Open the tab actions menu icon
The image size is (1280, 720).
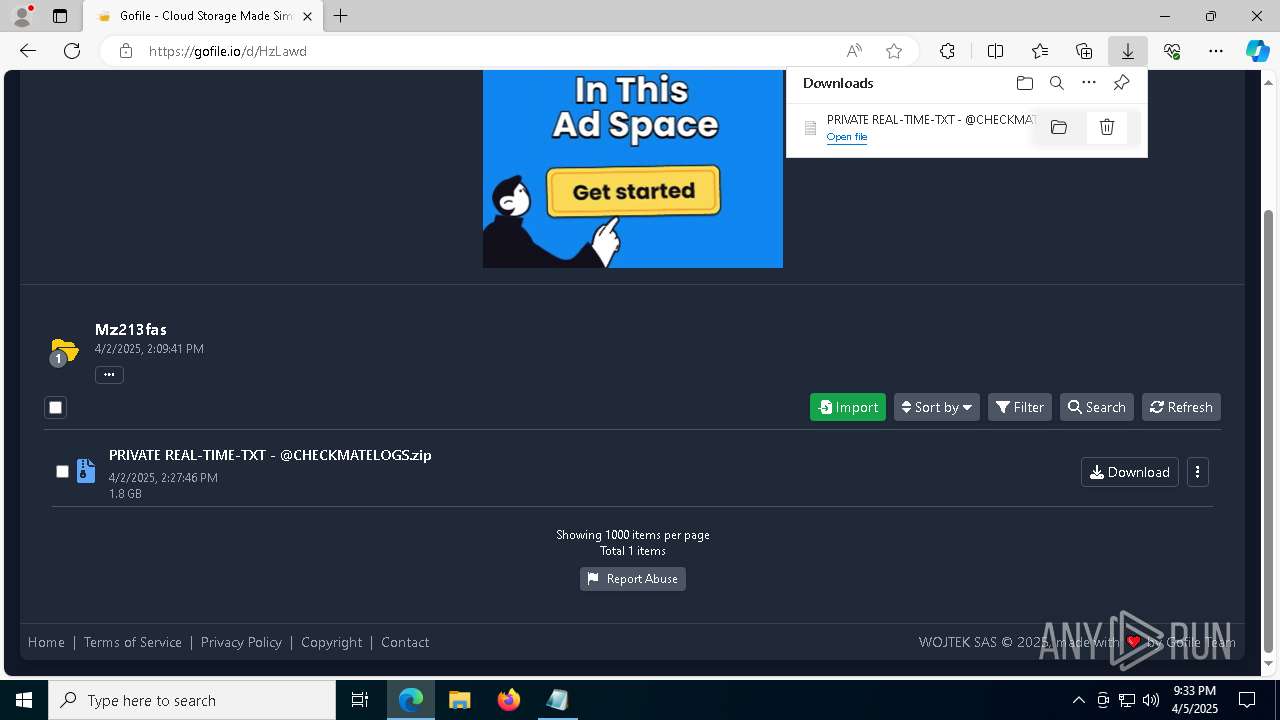(x=60, y=16)
